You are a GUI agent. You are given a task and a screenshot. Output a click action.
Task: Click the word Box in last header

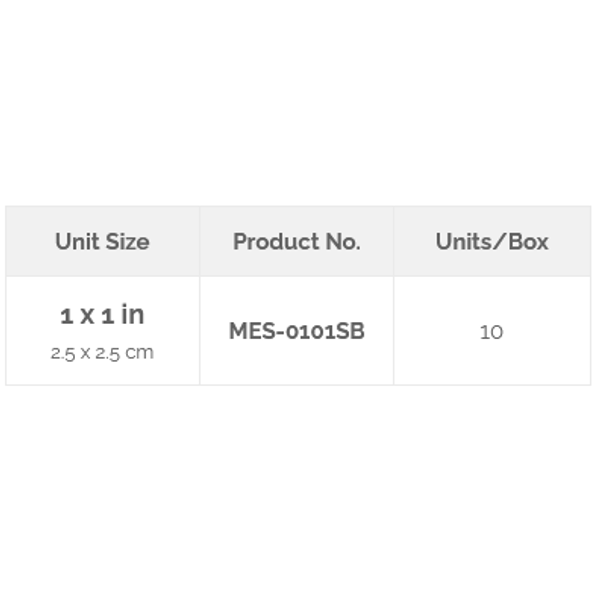click(x=528, y=241)
